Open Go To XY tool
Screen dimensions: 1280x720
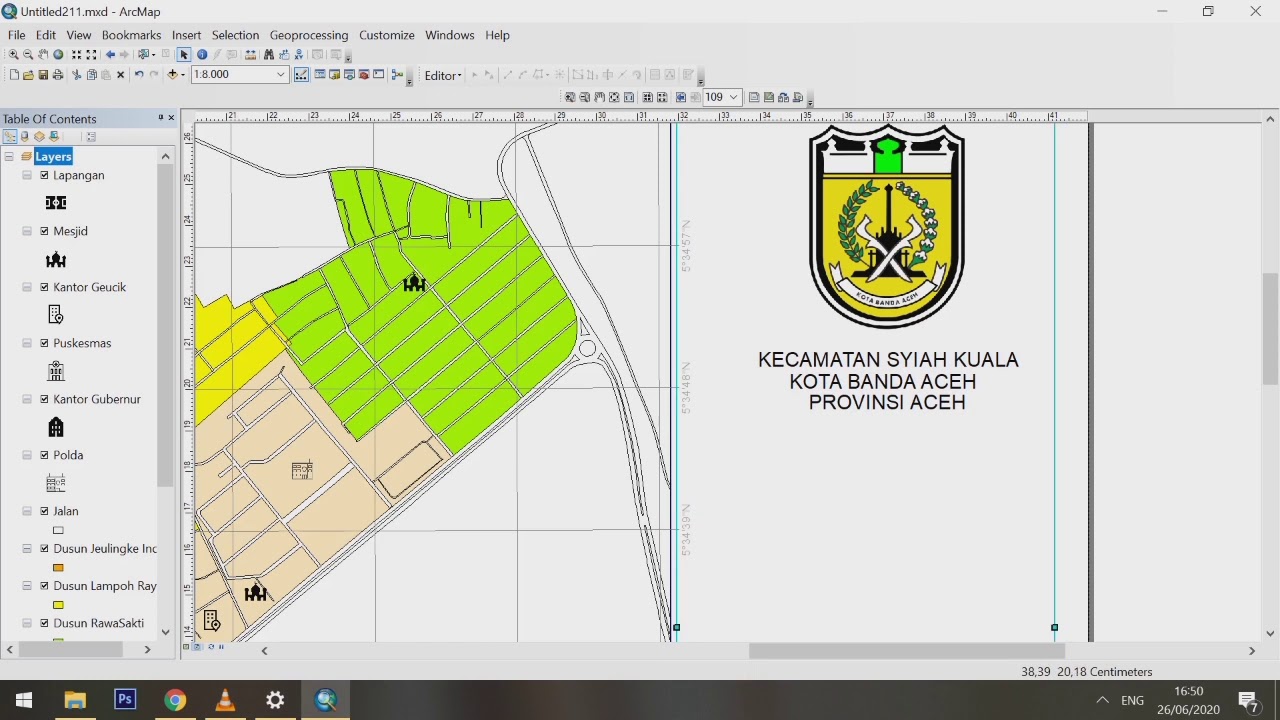coord(299,55)
